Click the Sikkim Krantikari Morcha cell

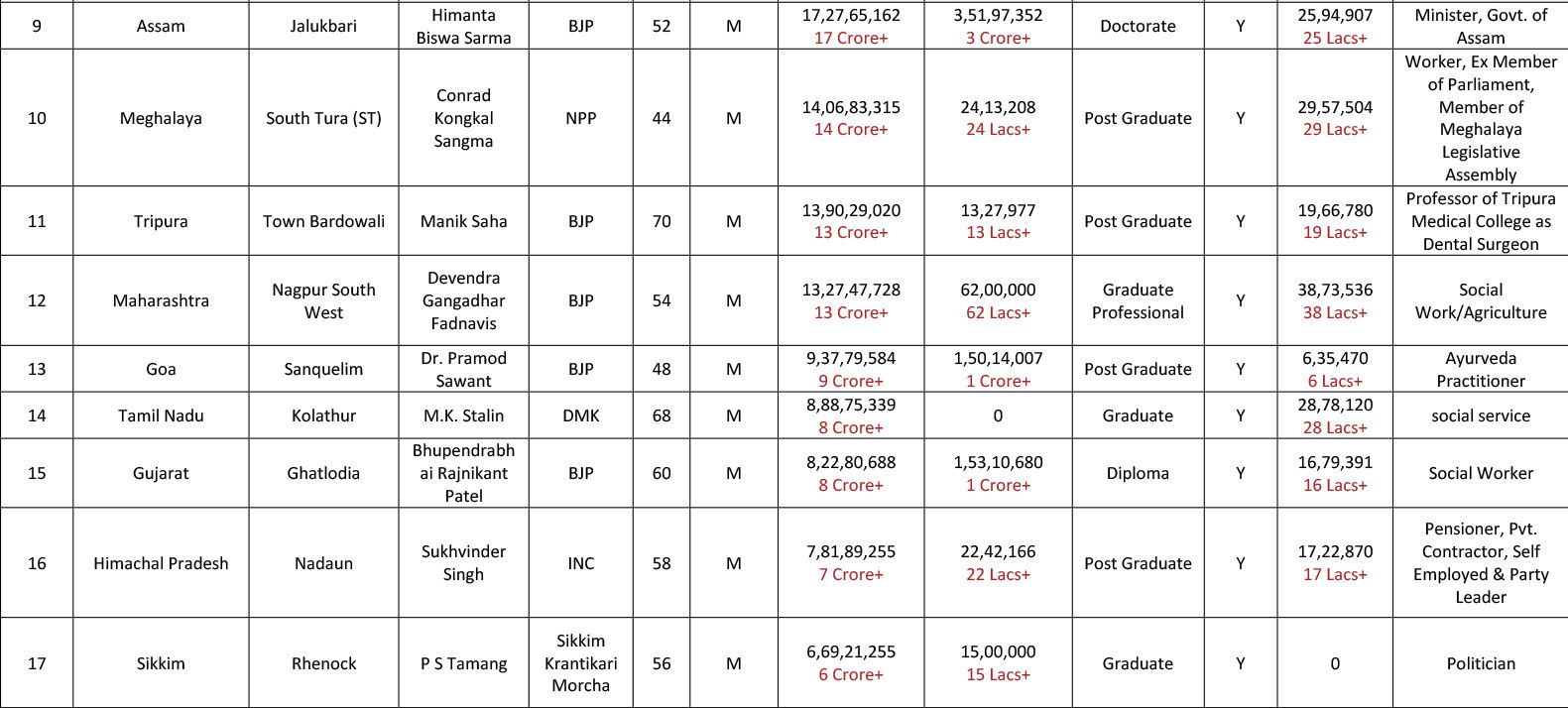(x=581, y=663)
